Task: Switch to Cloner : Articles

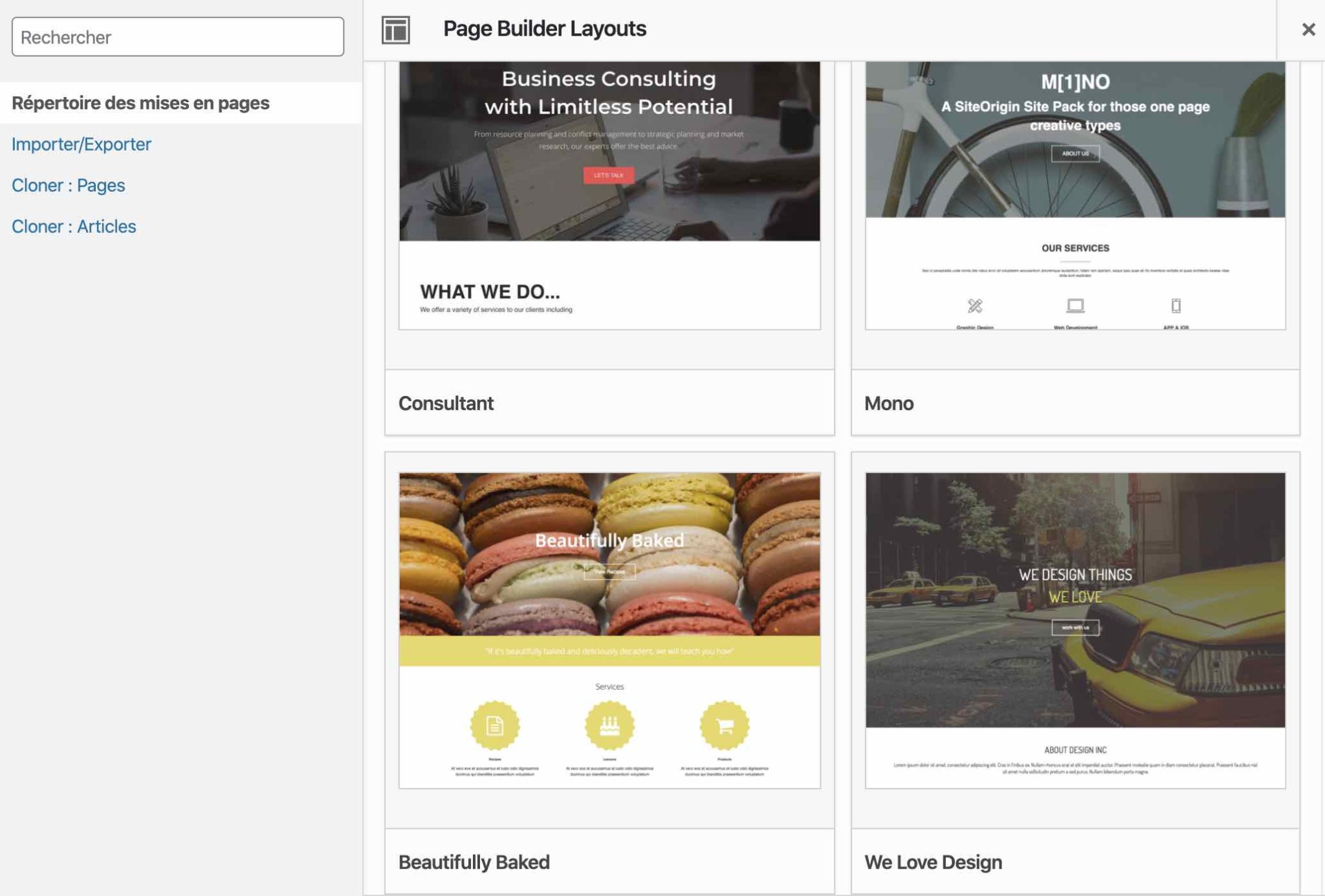Action: [x=74, y=226]
